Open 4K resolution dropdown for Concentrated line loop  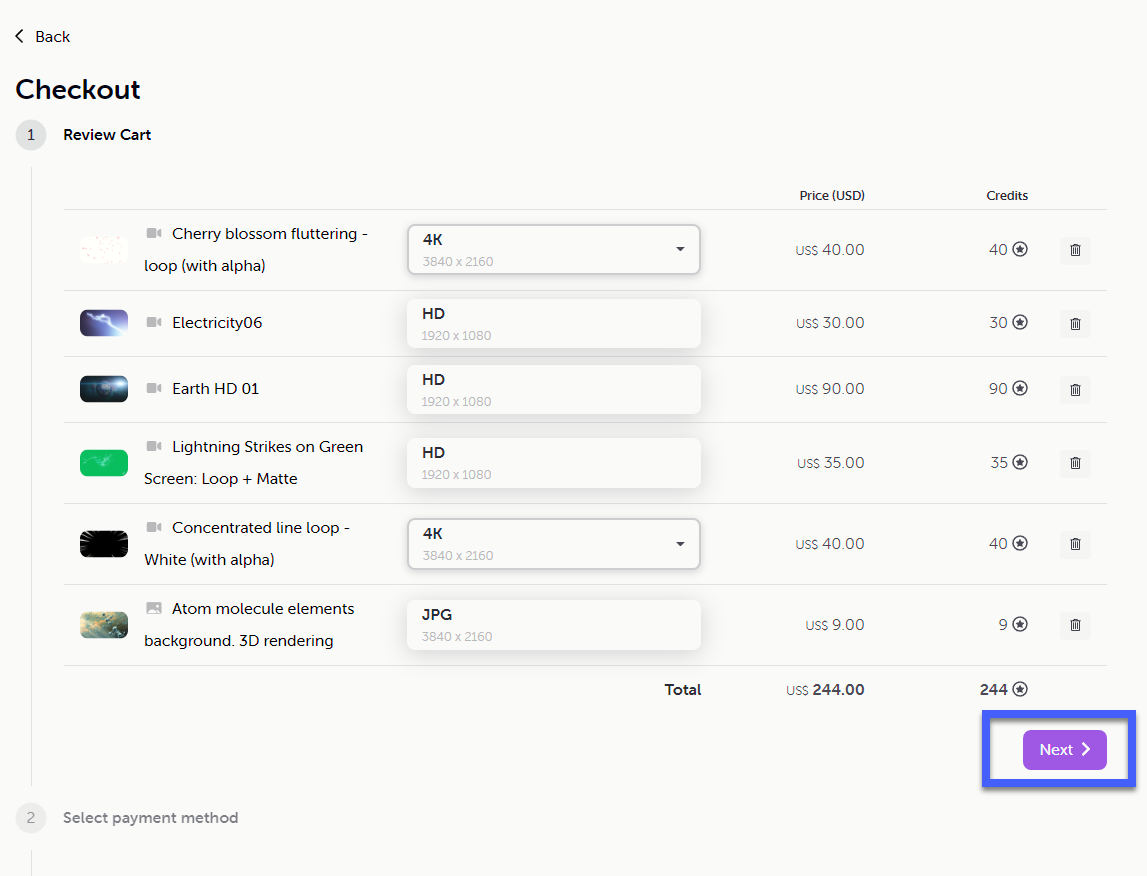[554, 543]
